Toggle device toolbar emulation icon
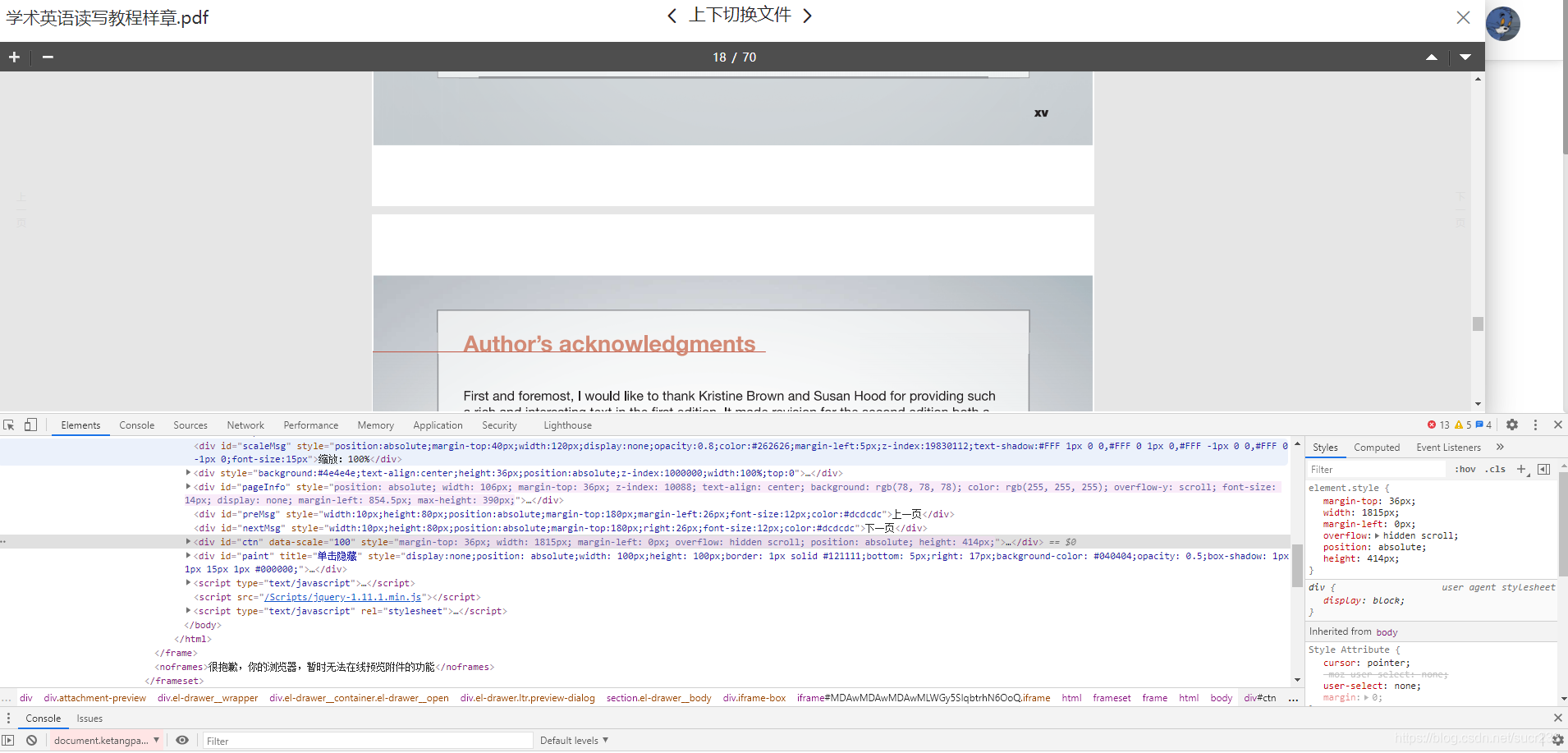This screenshot has height=753, width=1568. point(30,425)
